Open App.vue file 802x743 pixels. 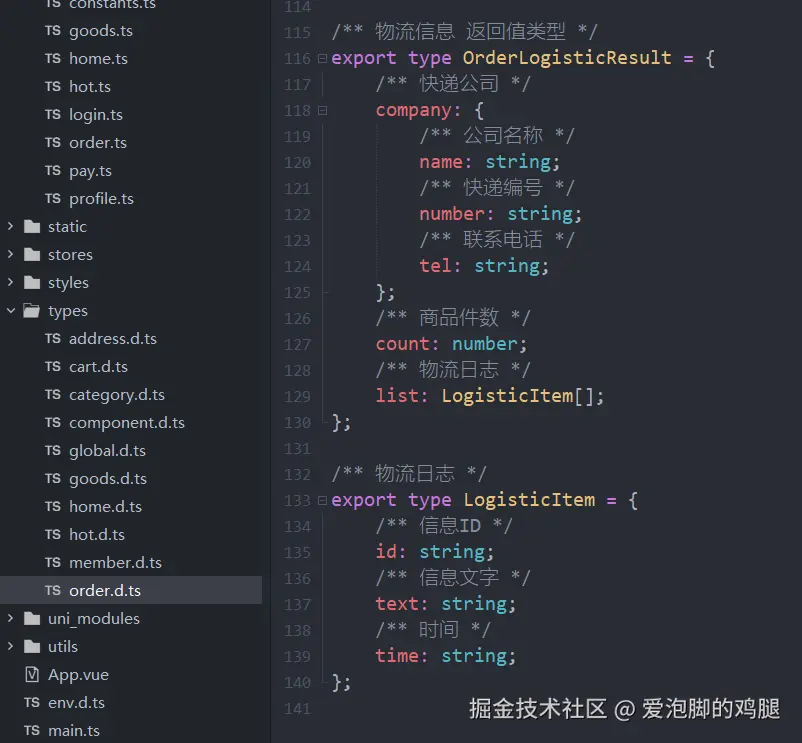click(78, 674)
